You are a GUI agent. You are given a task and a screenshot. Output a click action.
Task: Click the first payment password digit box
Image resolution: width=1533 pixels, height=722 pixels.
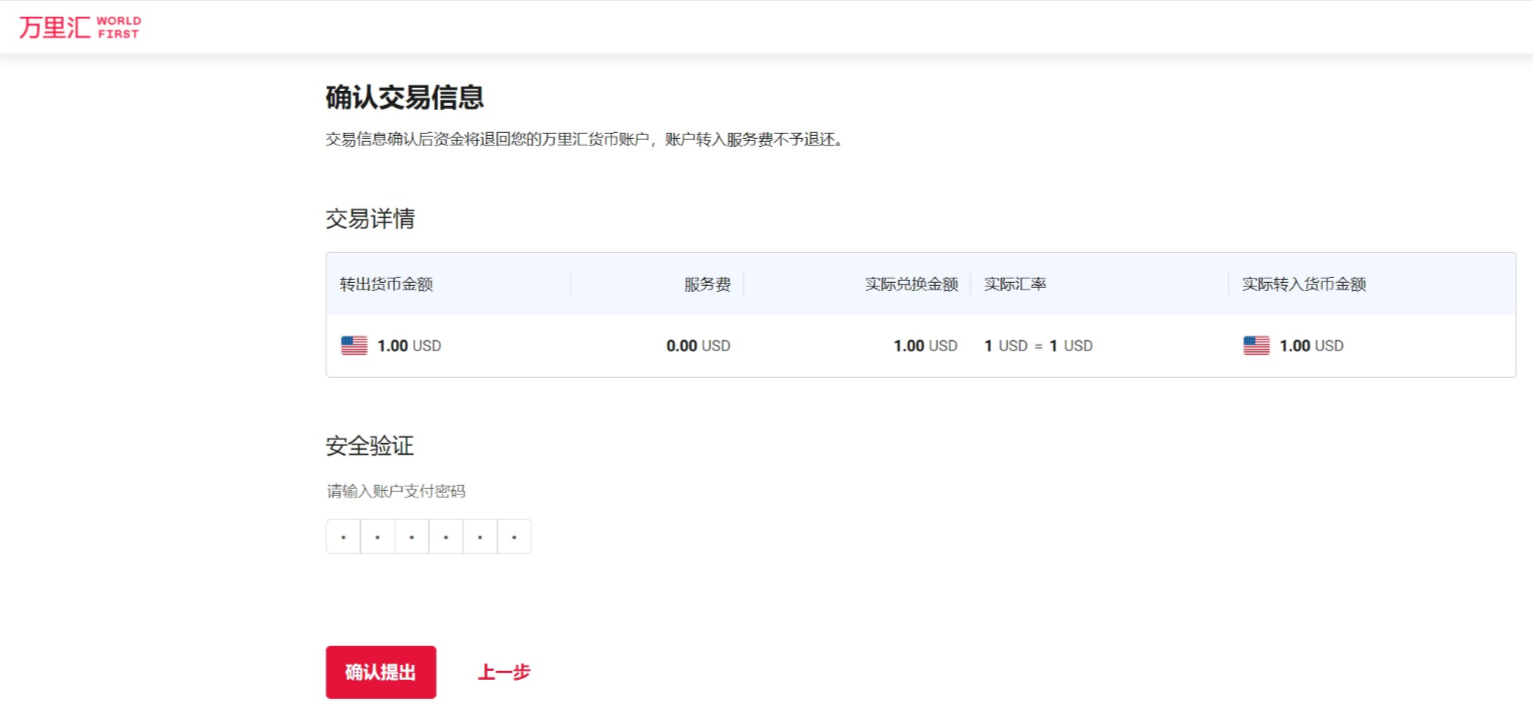[x=343, y=537]
